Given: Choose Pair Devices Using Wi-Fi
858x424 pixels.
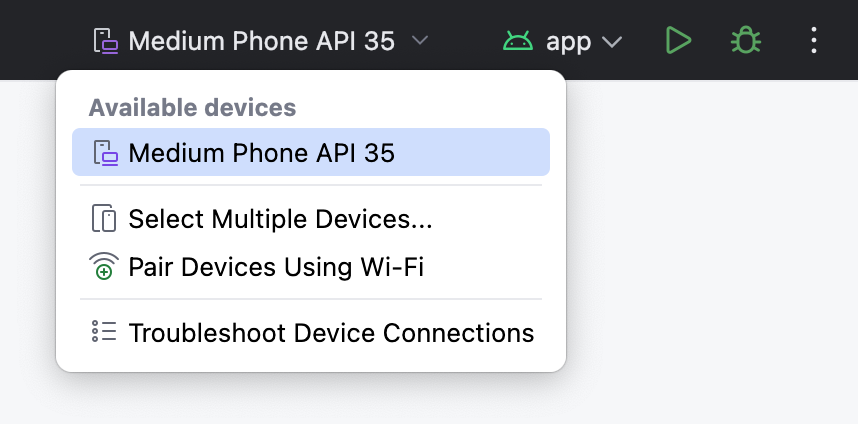Looking at the screenshot, I should tap(276, 267).
